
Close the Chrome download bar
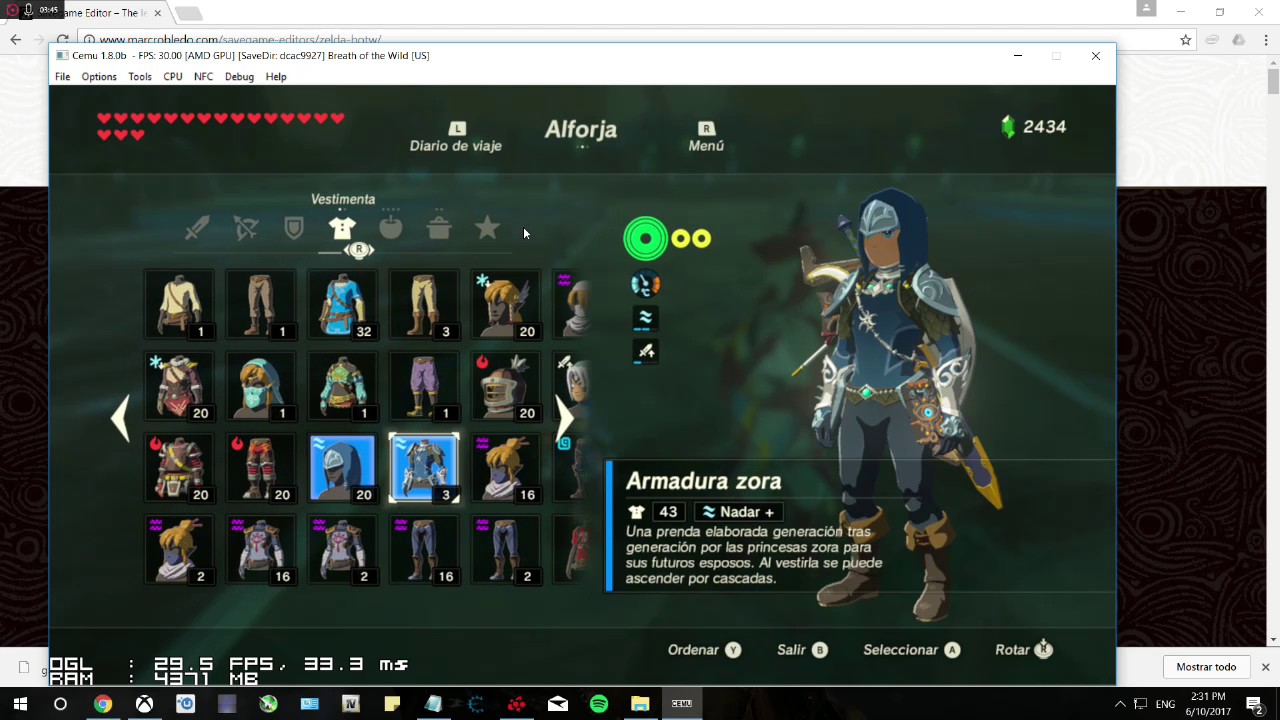[1265, 667]
